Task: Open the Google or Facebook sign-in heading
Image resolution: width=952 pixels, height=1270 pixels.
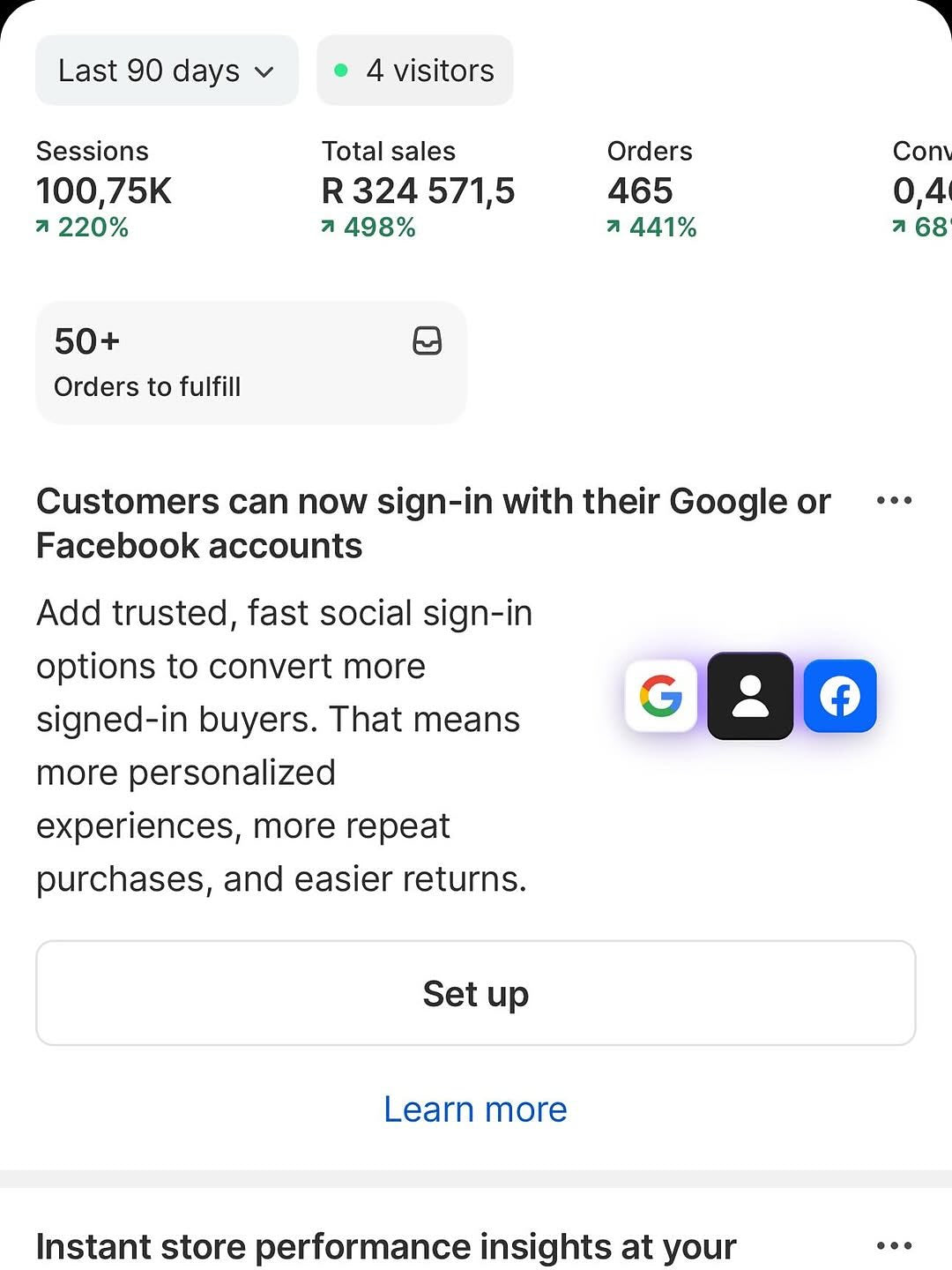Action: (433, 523)
